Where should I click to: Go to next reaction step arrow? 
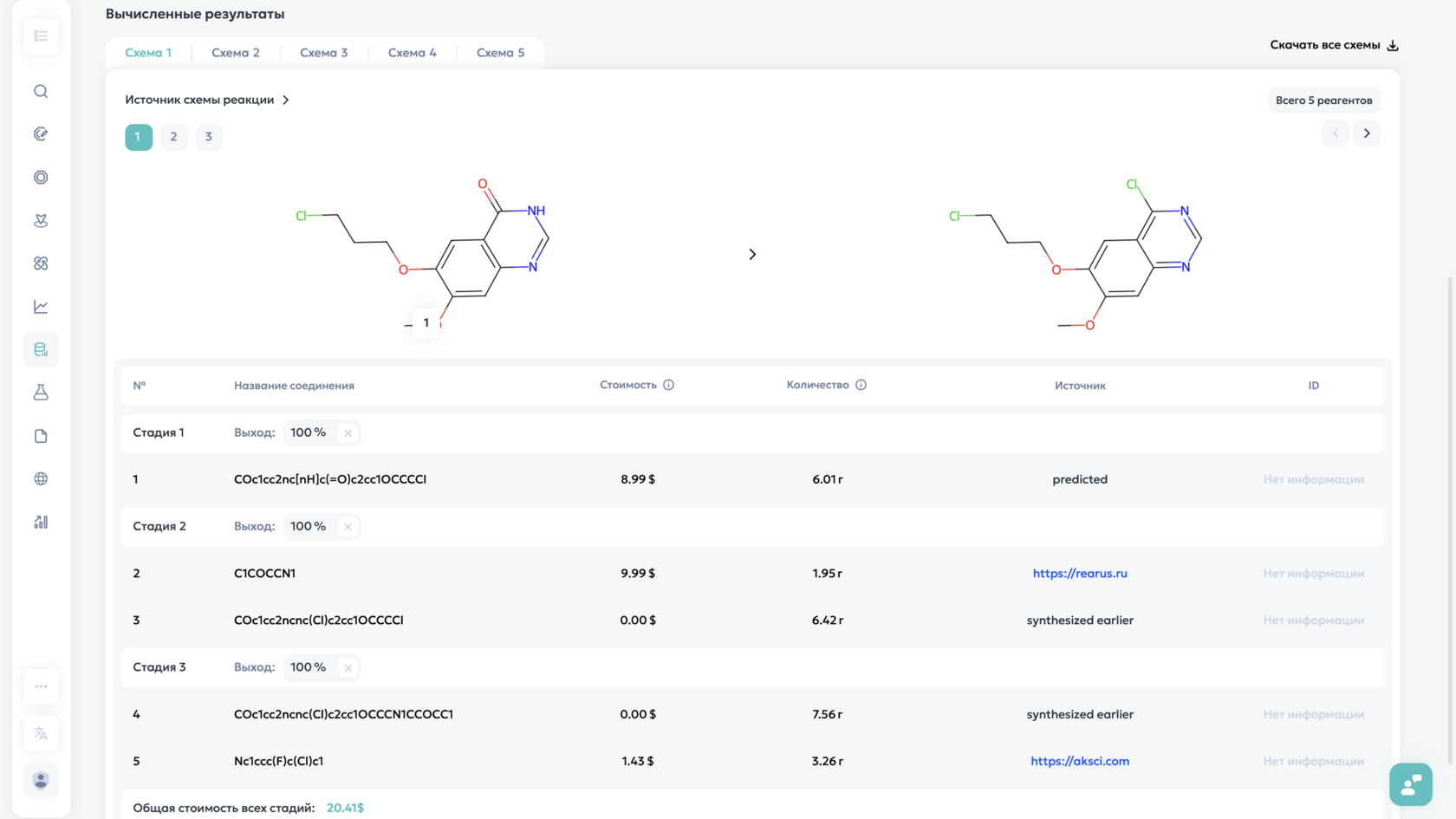[x=1367, y=133]
